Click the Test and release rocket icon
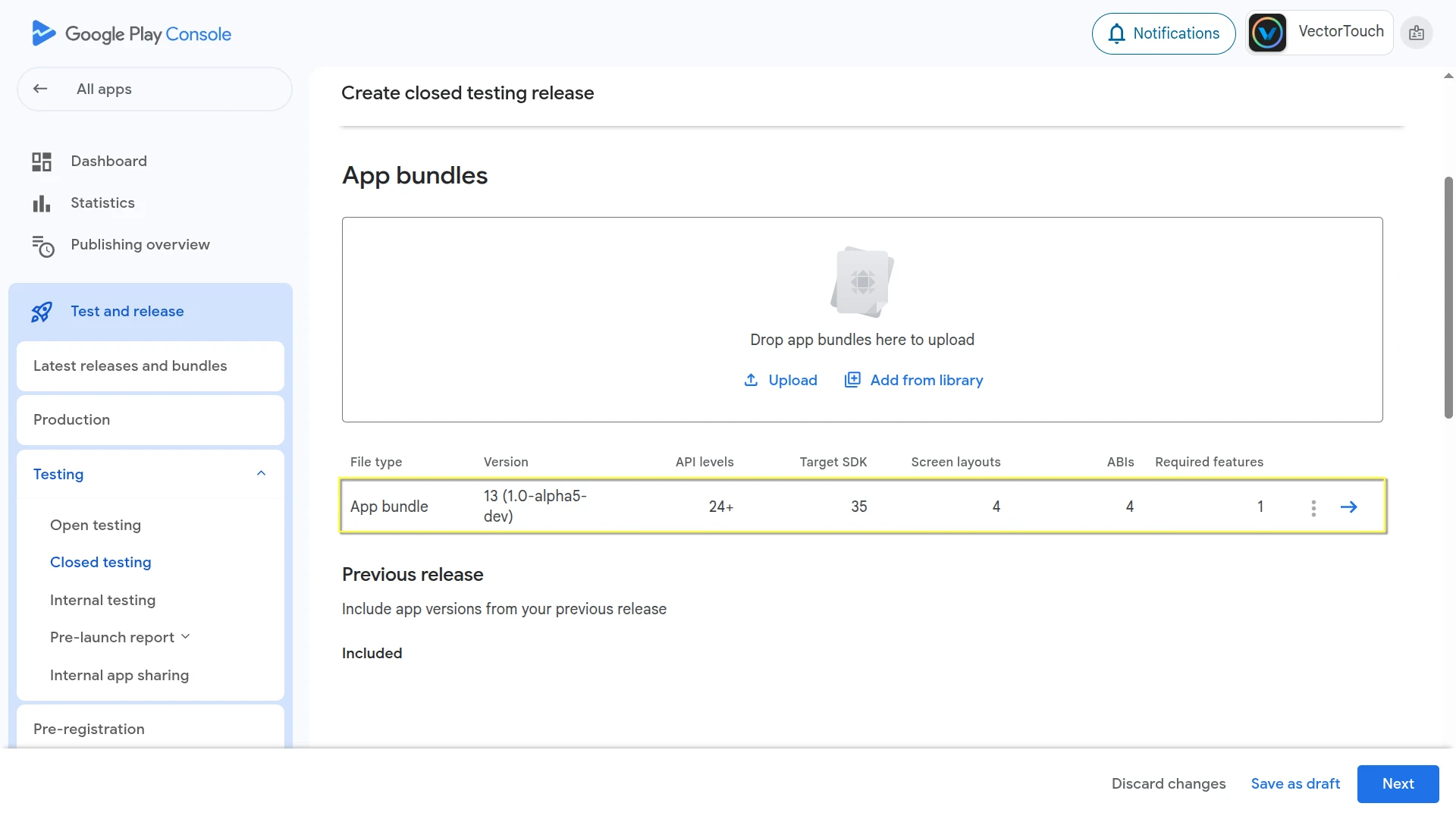1456x819 pixels. pyautogui.click(x=42, y=312)
